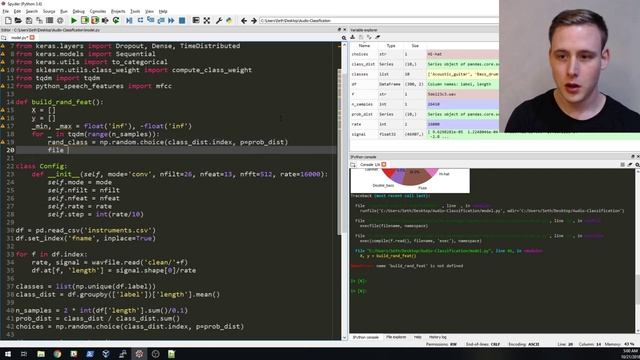Open the File menu
Image resolution: width=640 pixels, height=360 pixels.
(x=5, y=11)
